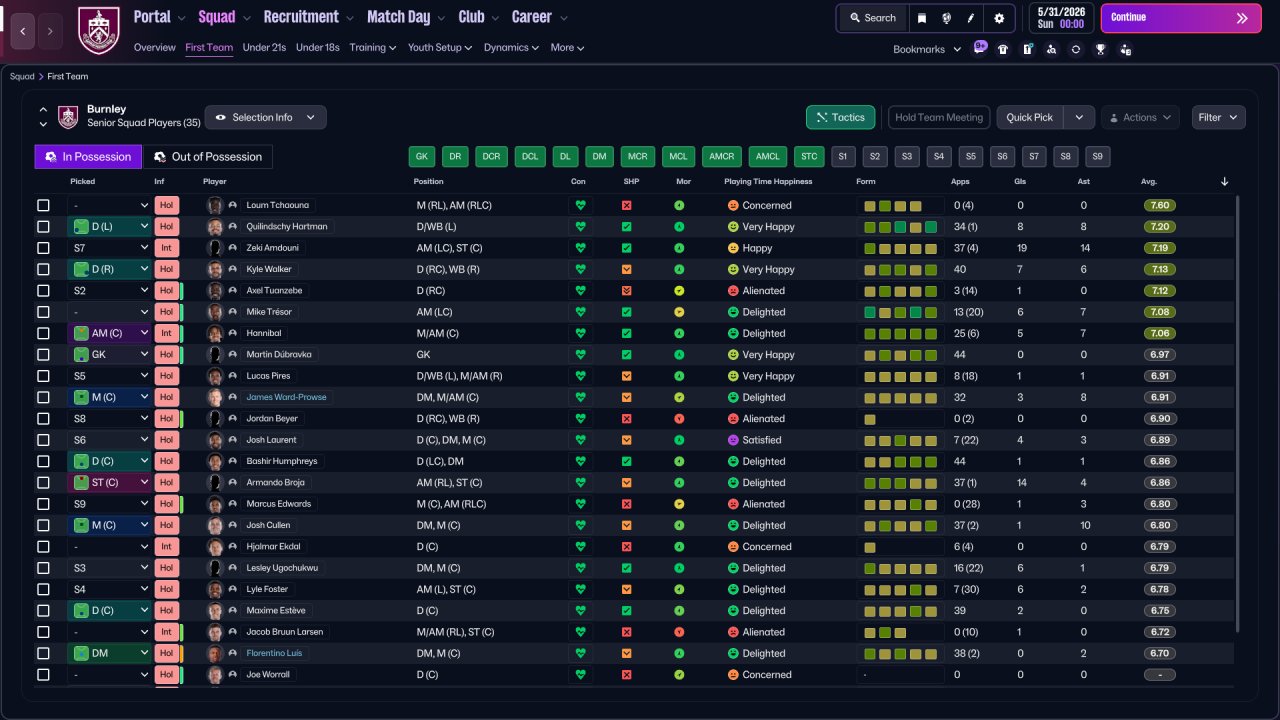Click the scouting search icon in bookmarks bar
The width and height of the screenshot is (1280, 720).
point(1051,49)
